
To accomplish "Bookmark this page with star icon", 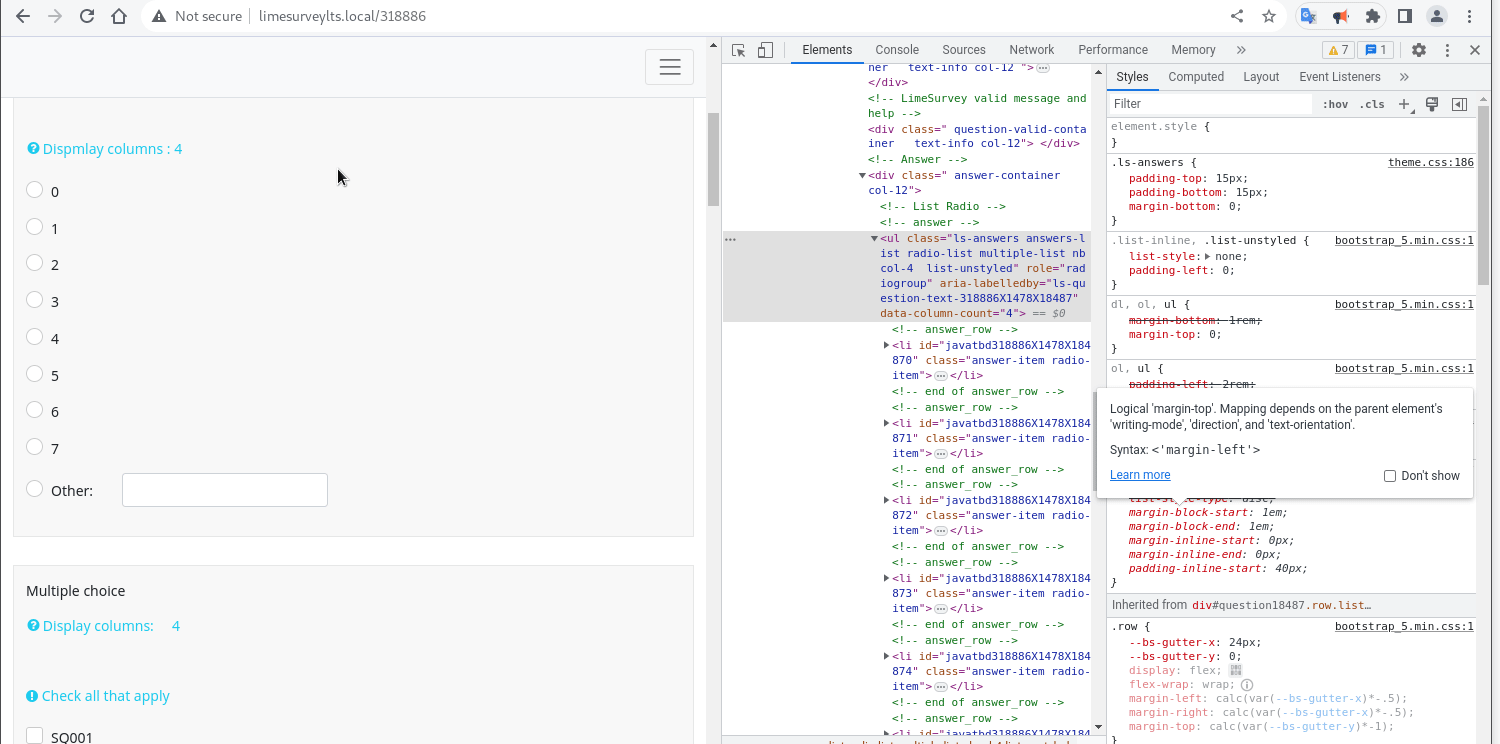I will coord(1269,16).
